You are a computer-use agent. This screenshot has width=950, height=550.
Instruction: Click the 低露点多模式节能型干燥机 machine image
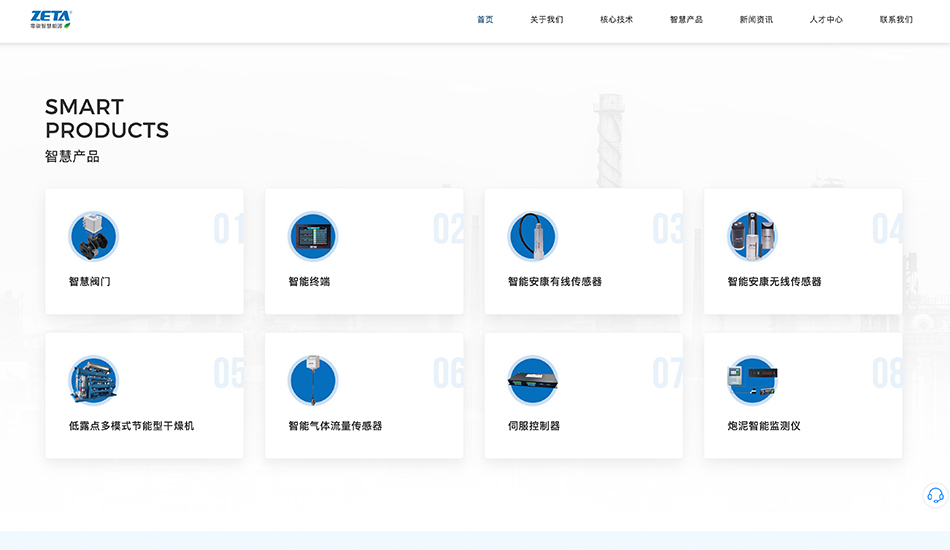coord(93,381)
